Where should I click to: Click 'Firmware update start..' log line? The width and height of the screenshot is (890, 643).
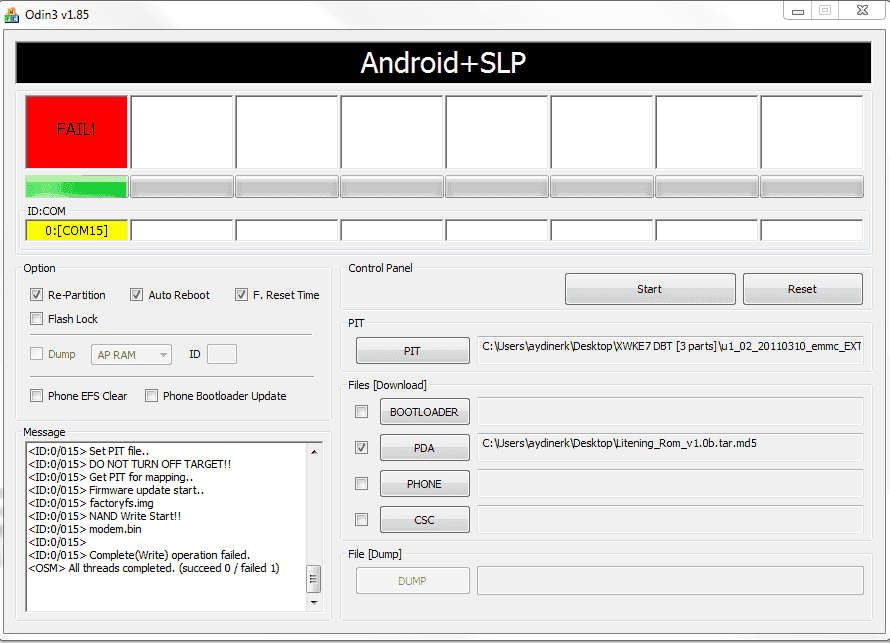pyautogui.click(x=116, y=490)
